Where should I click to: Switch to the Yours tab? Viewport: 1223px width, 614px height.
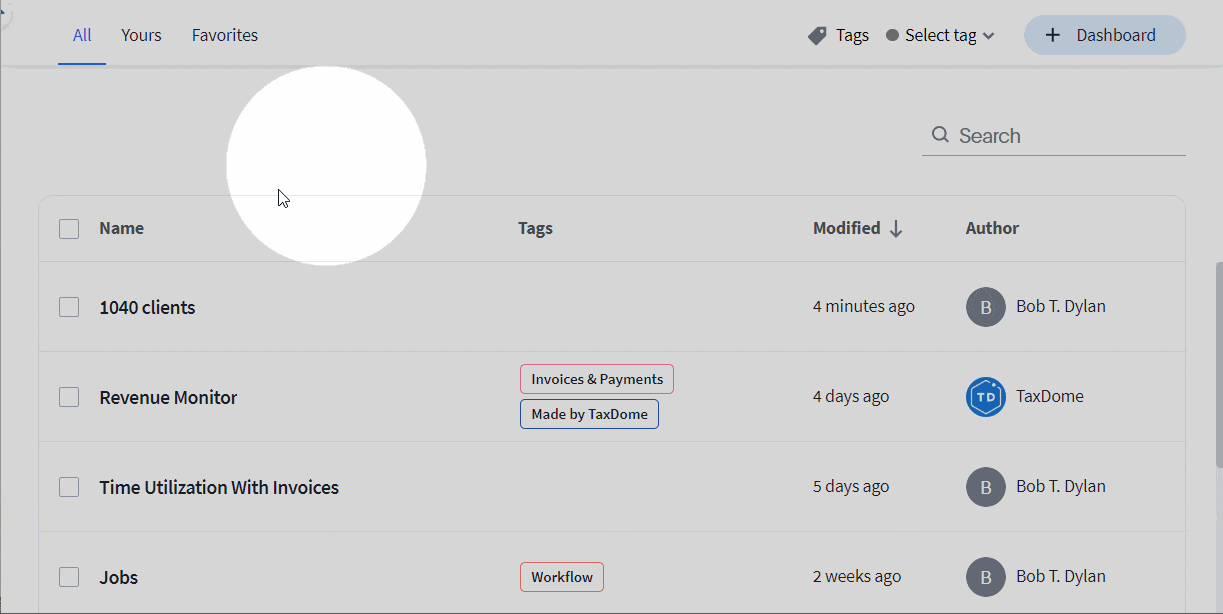pos(141,36)
